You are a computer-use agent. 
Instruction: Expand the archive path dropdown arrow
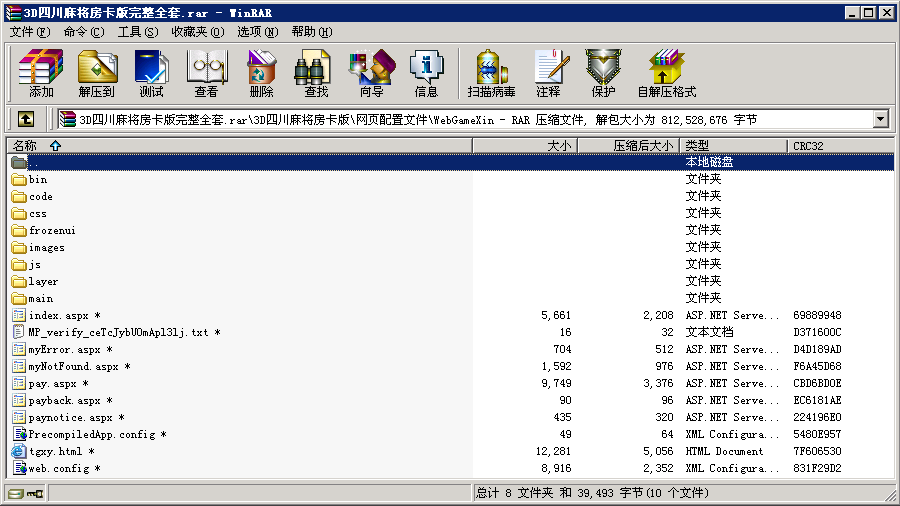[880, 120]
